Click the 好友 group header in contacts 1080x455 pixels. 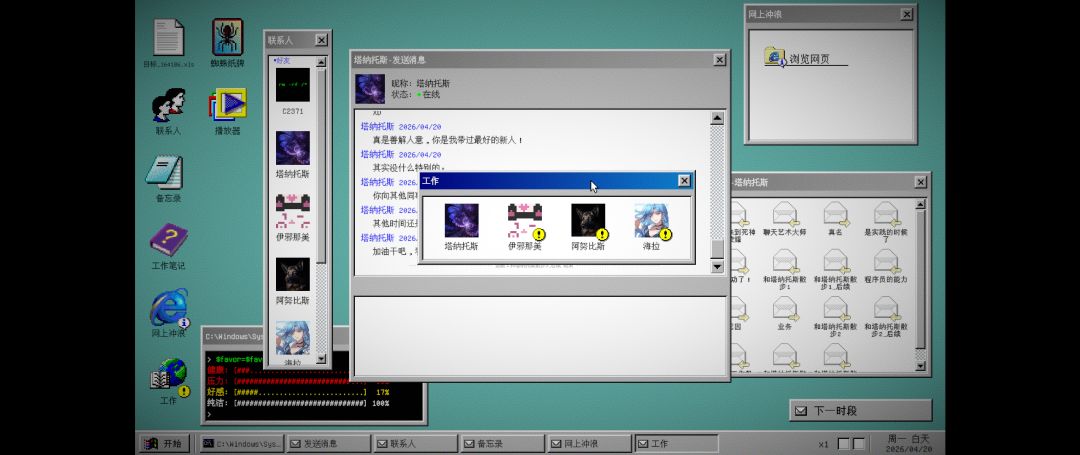point(284,61)
